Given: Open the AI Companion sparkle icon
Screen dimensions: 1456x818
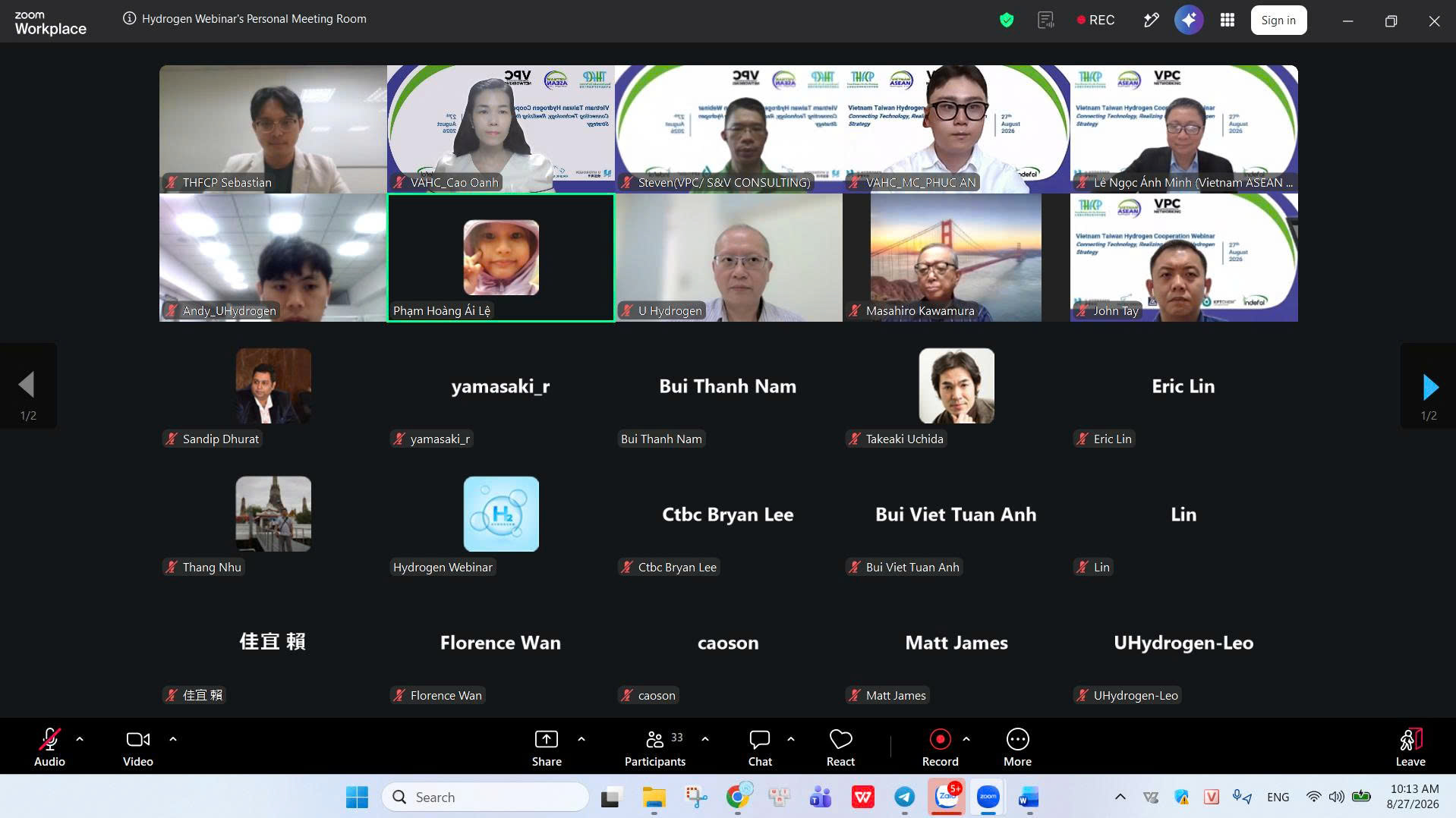Looking at the screenshot, I should 1189,20.
